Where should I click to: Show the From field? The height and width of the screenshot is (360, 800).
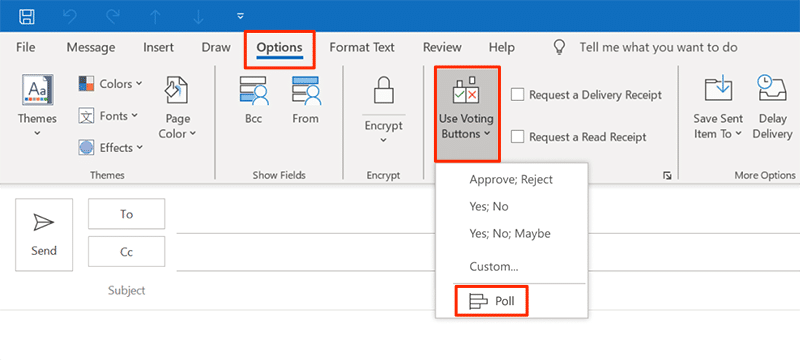305,100
